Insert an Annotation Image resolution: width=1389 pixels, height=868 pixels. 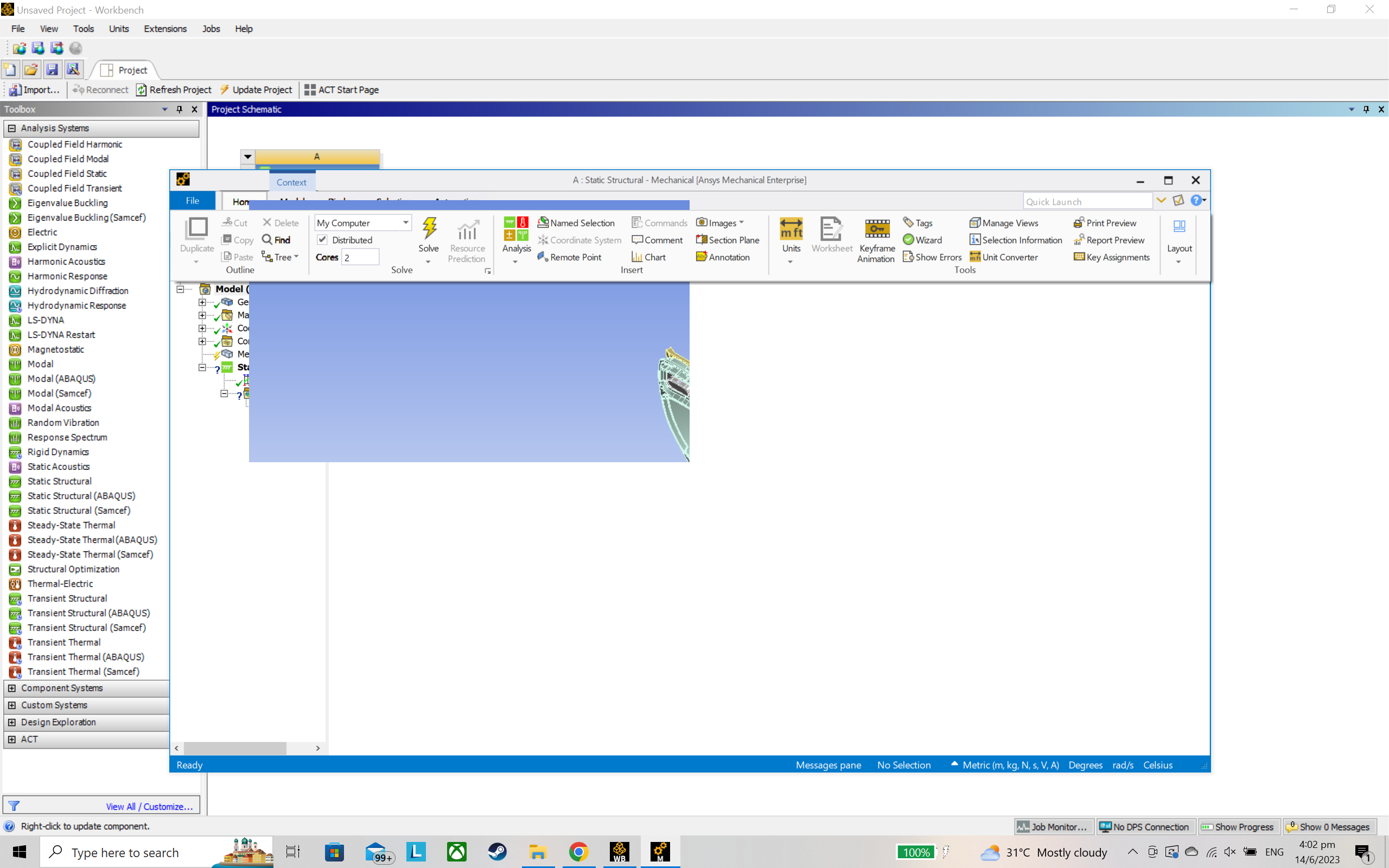tap(723, 257)
